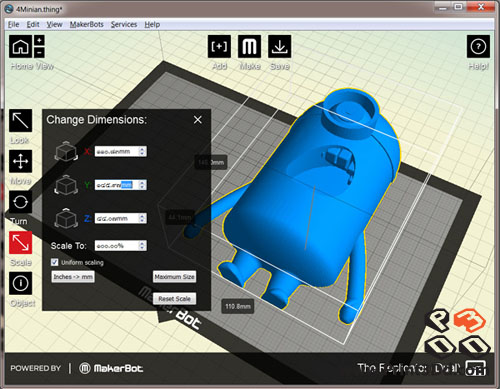Adjust the Scale To spinner arrows

(142, 246)
